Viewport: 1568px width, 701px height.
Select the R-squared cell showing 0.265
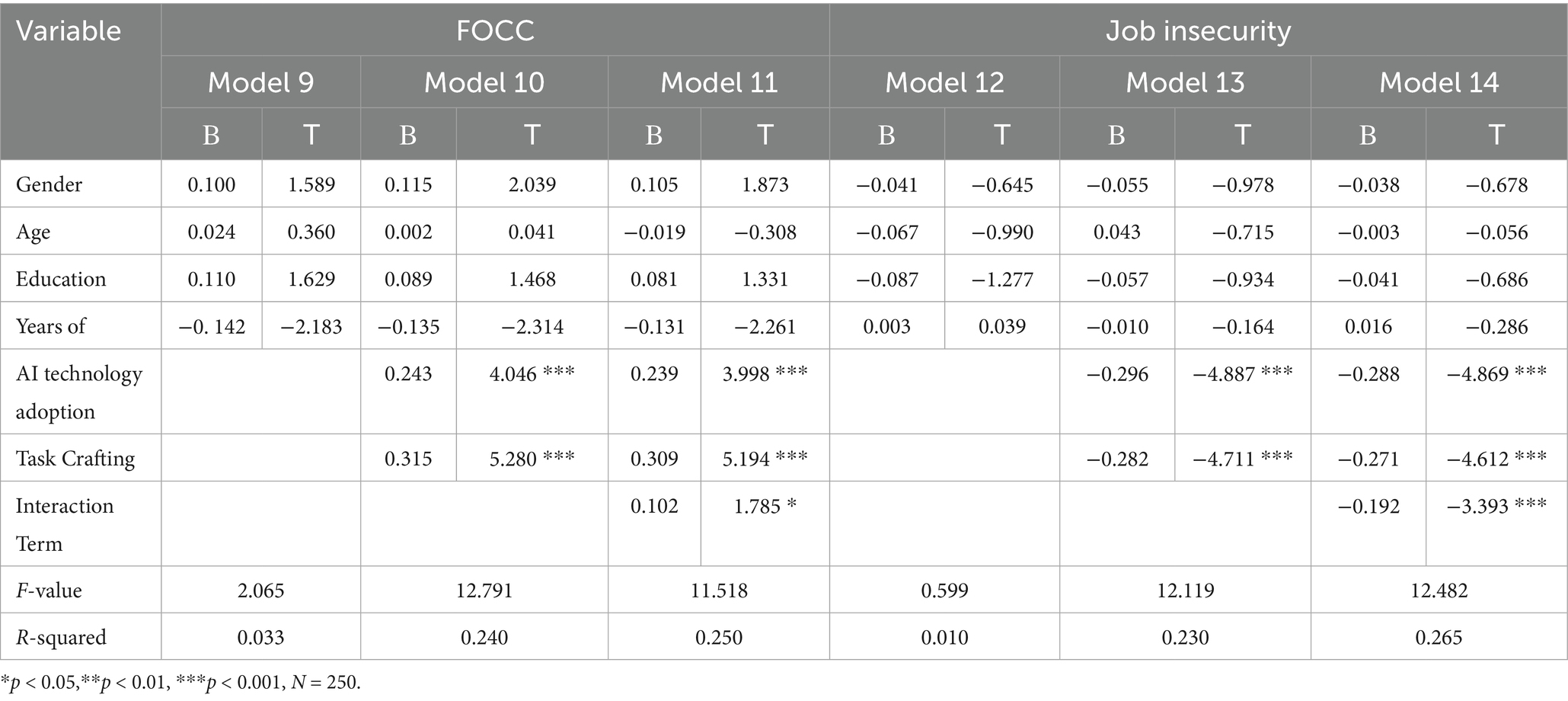[x=1439, y=637]
